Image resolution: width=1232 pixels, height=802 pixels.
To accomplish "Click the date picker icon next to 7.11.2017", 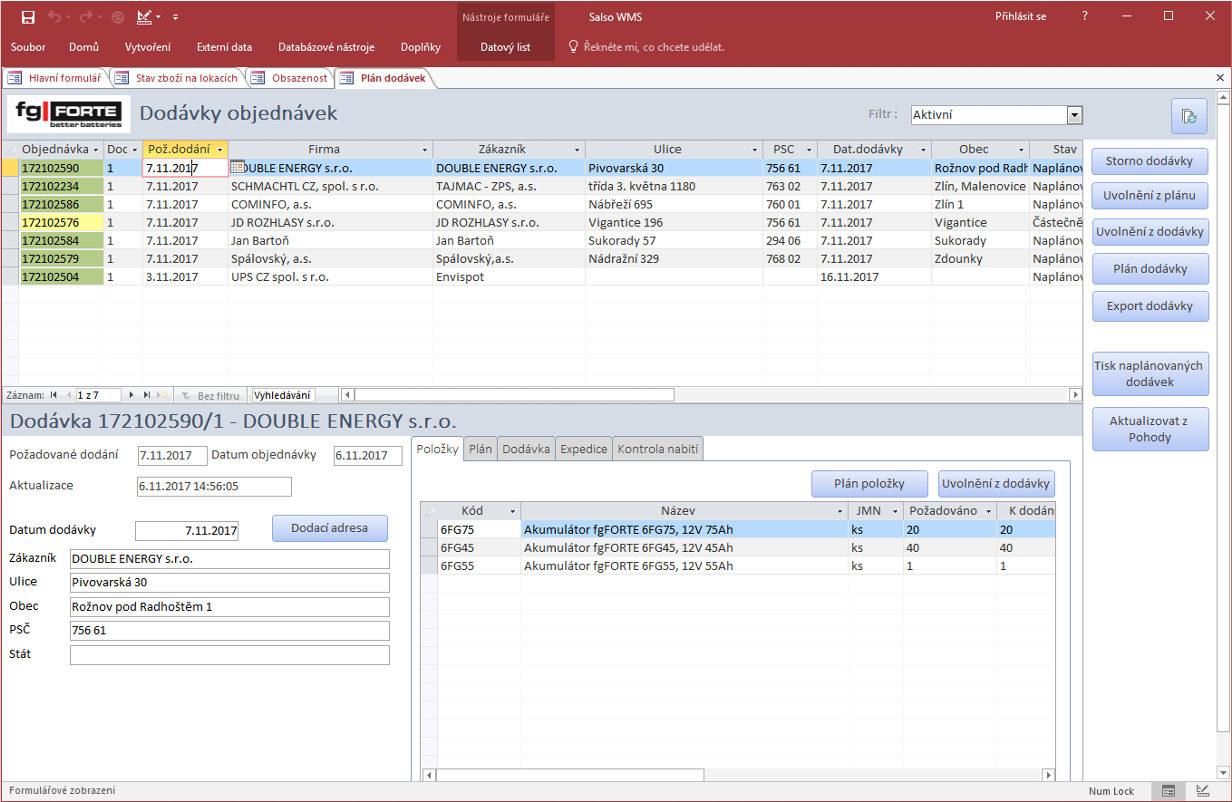I will (x=237, y=168).
